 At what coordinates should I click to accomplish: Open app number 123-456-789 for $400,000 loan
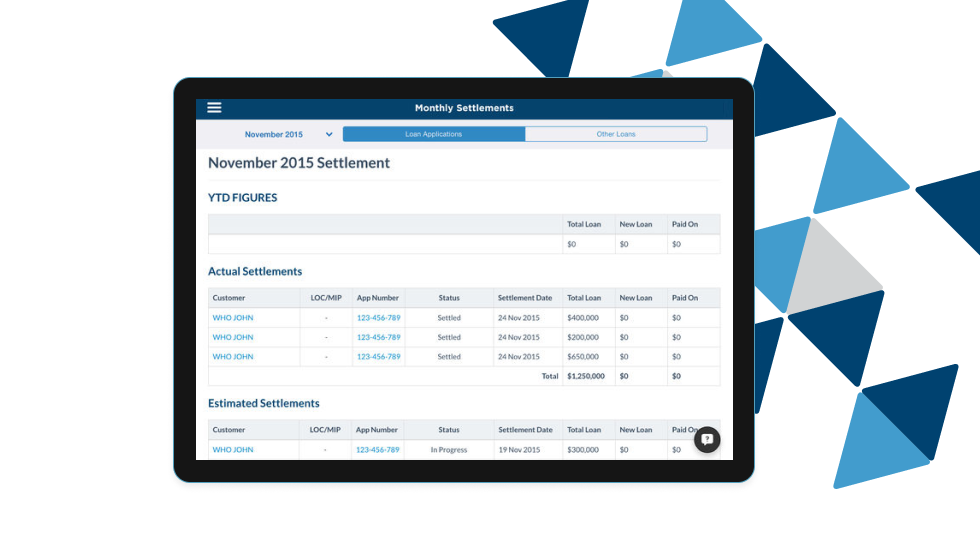[x=378, y=318]
